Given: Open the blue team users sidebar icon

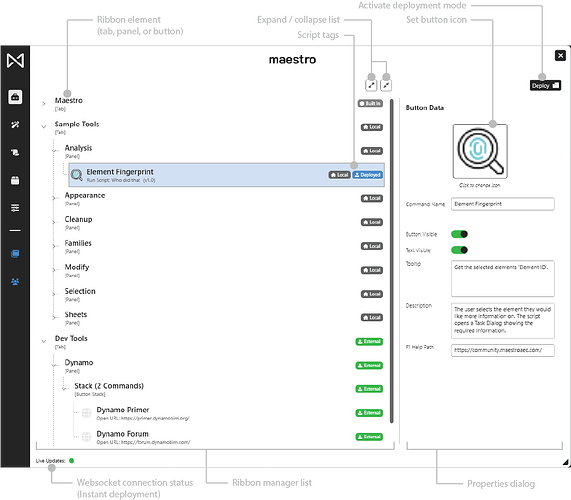Looking at the screenshot, I should pos(15,282).
